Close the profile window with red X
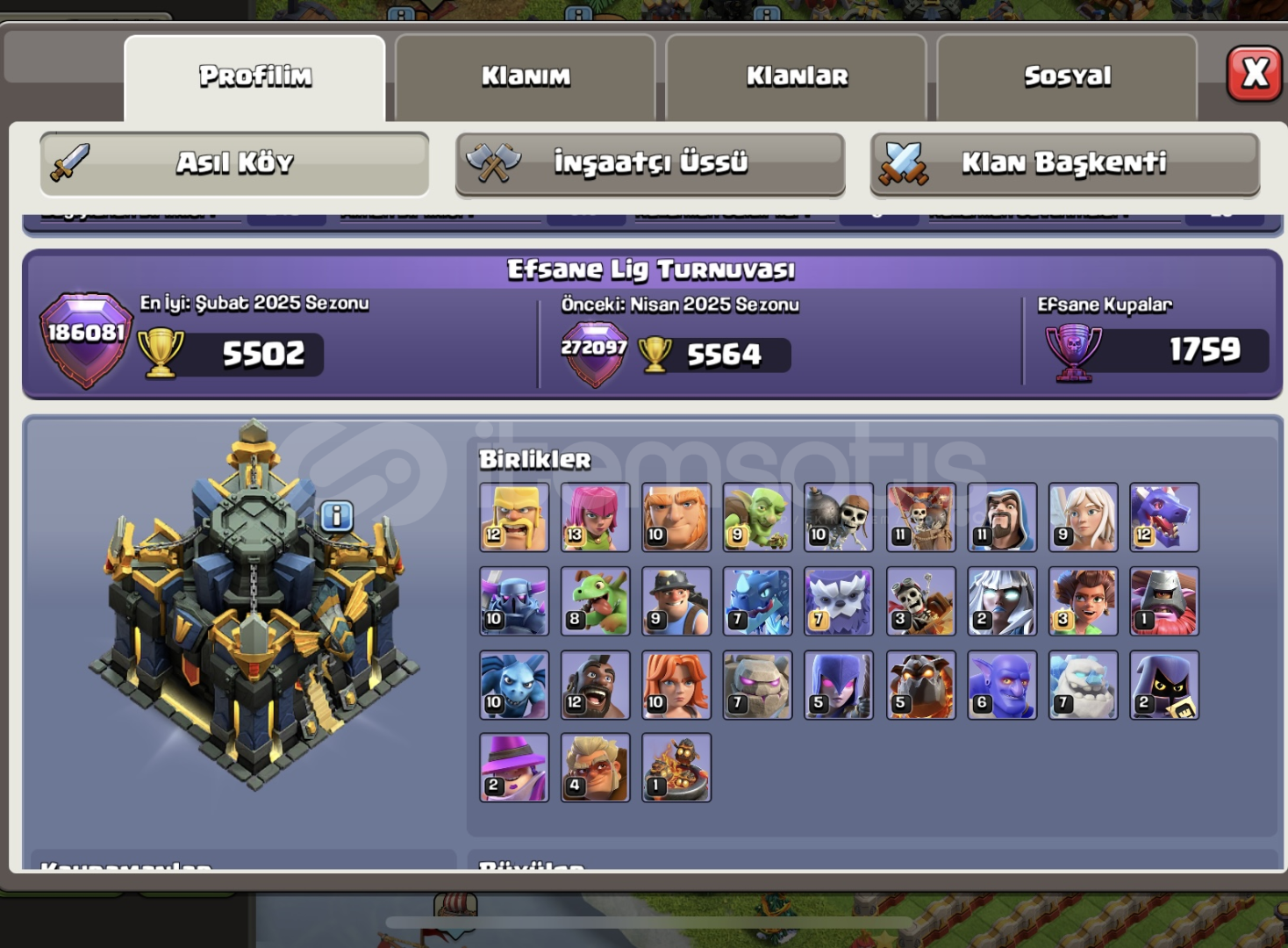The height and width of the screenshot is (948, 1288). click(x=1255, y=74)
